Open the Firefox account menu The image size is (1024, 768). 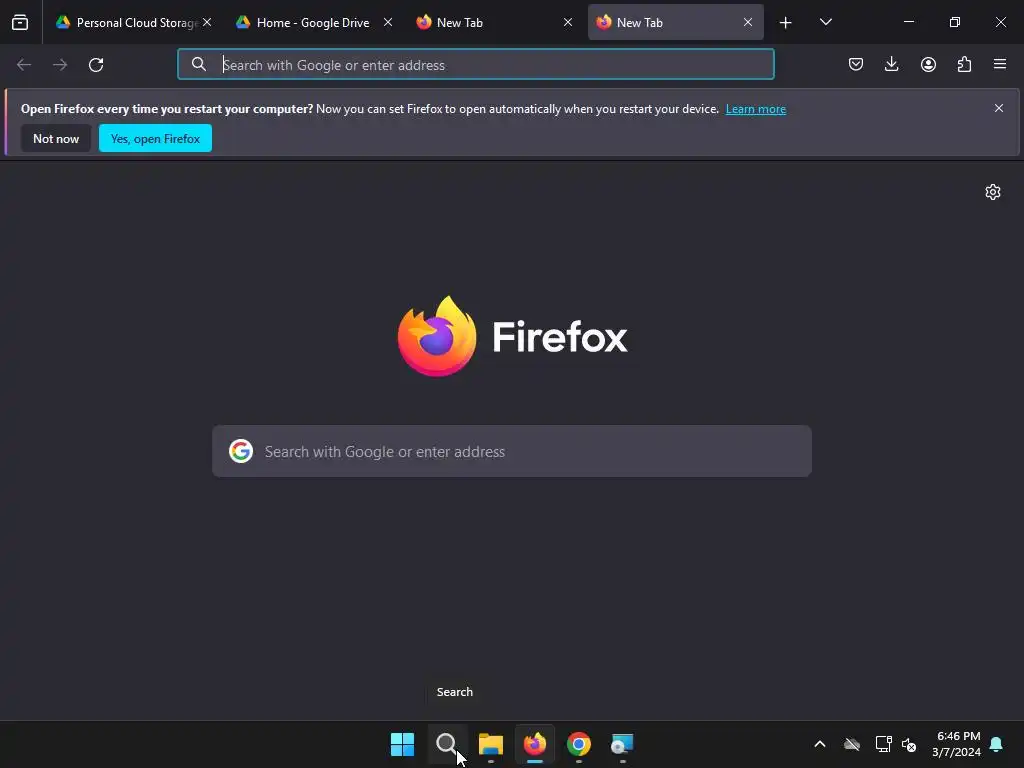point(928,64)
